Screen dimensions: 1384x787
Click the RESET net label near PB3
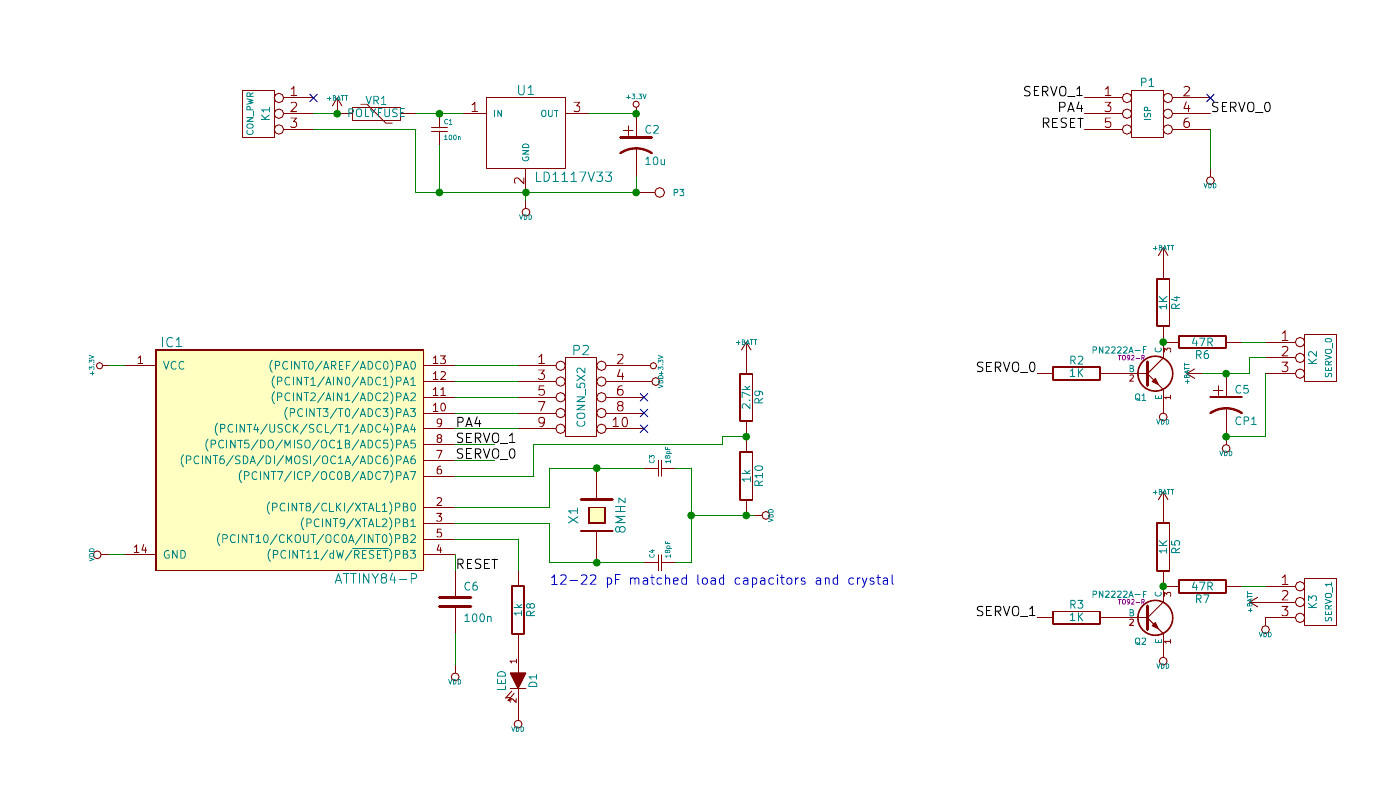coord(476,563)
